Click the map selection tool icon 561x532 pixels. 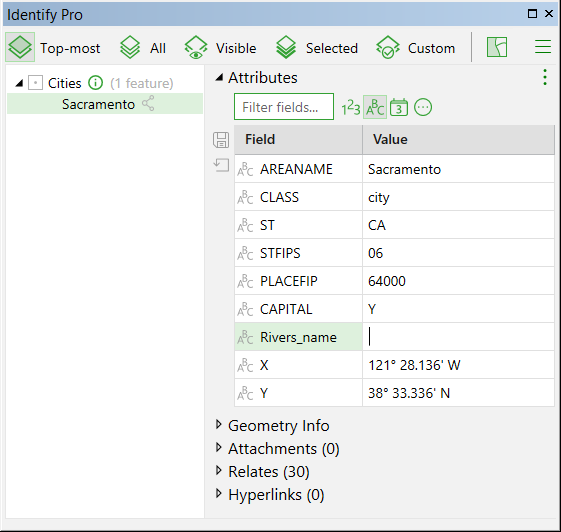tap(497, 47)
